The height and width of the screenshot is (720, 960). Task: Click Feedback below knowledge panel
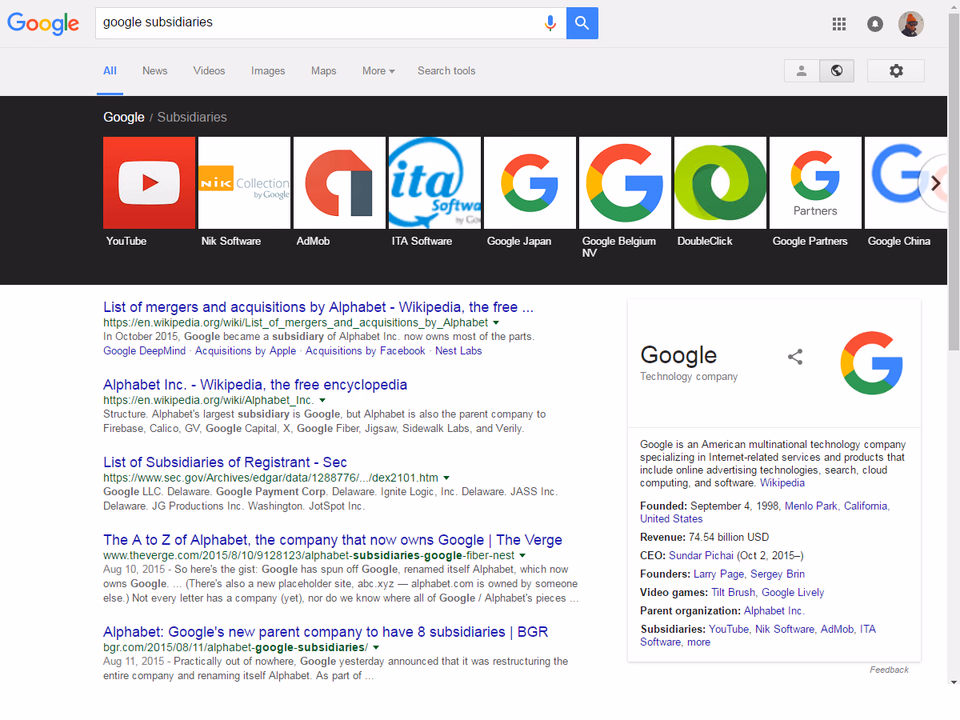coord(889,670)
